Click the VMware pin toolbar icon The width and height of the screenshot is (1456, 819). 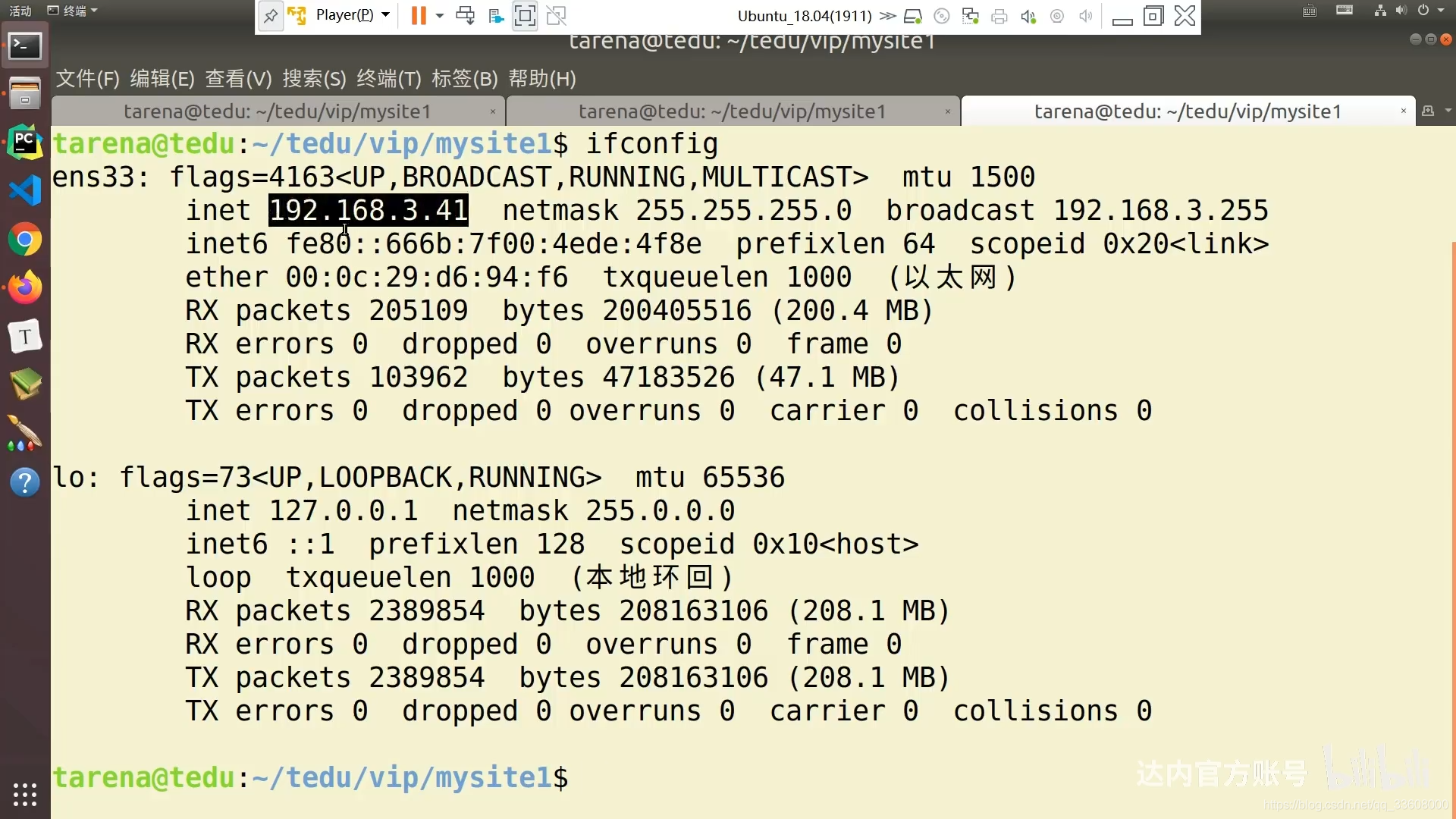pyautogui.click(x=271, y=16)
